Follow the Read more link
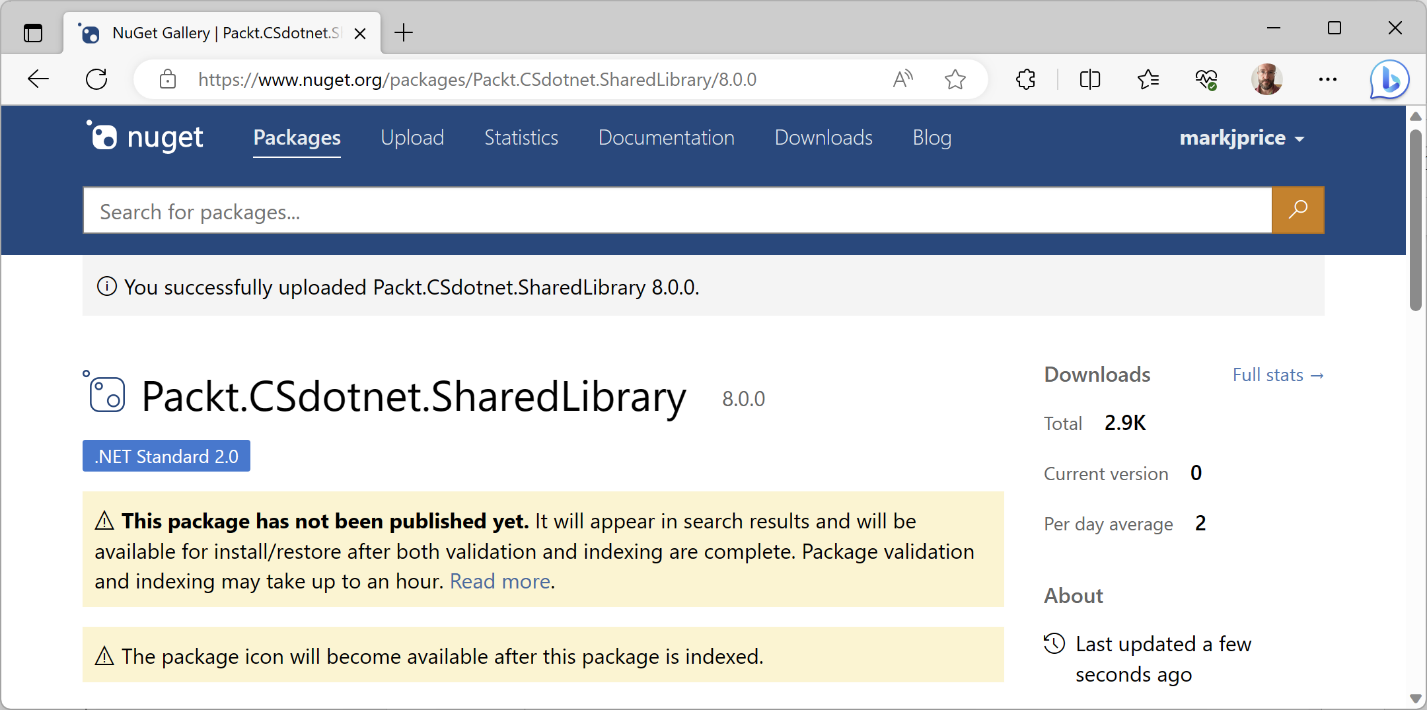Viewport: 1427px width, 710px height. coord(500,581)
